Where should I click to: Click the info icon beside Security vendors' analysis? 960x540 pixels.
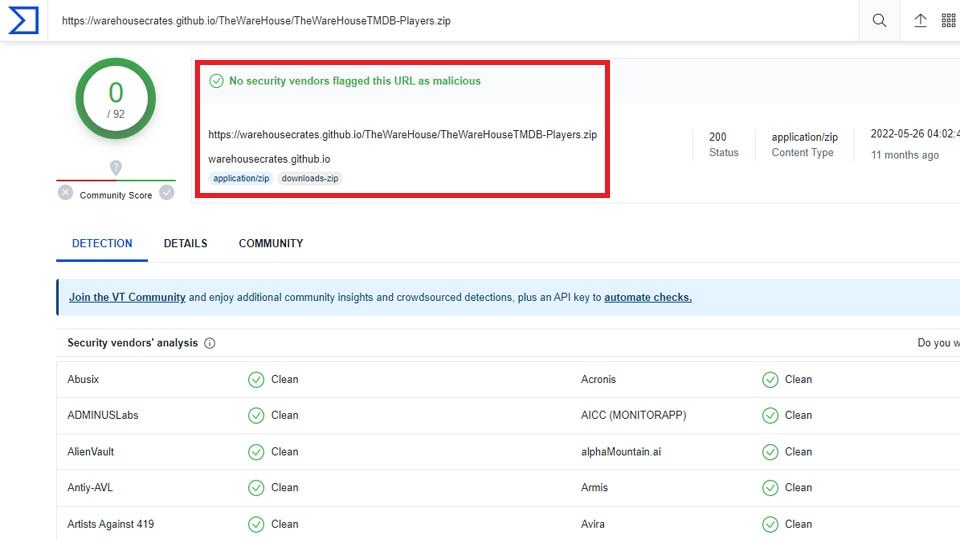tap(209, 343)
